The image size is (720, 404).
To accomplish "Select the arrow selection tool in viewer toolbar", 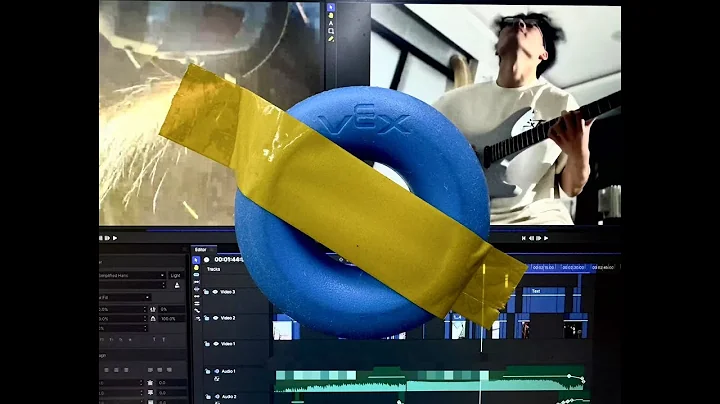I will tap(331, 7).
